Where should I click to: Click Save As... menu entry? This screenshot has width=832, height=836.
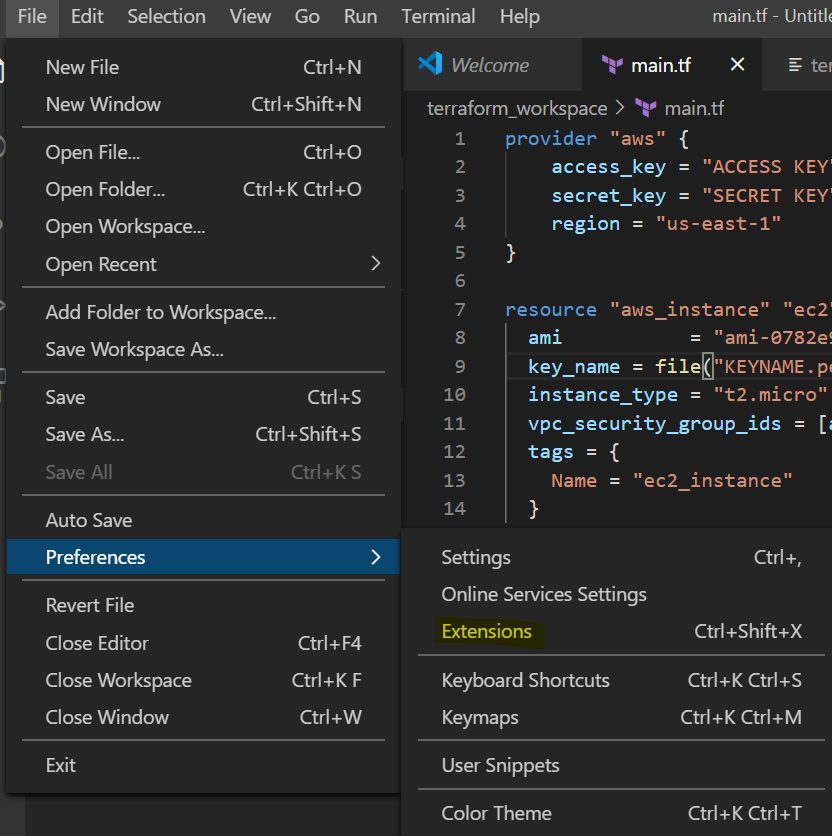203,435
